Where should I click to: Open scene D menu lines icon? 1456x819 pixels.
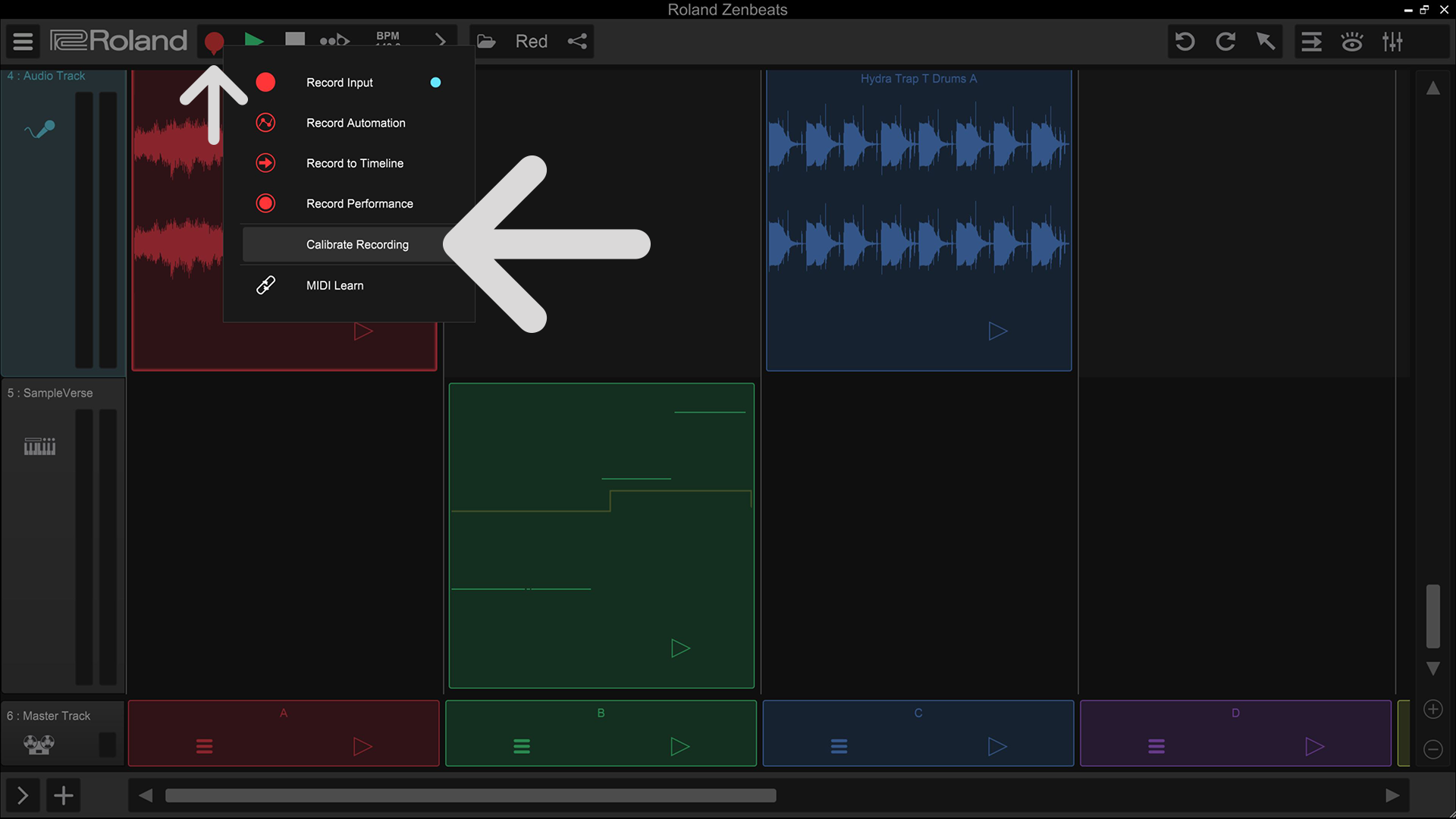(x=1156, y=746)
